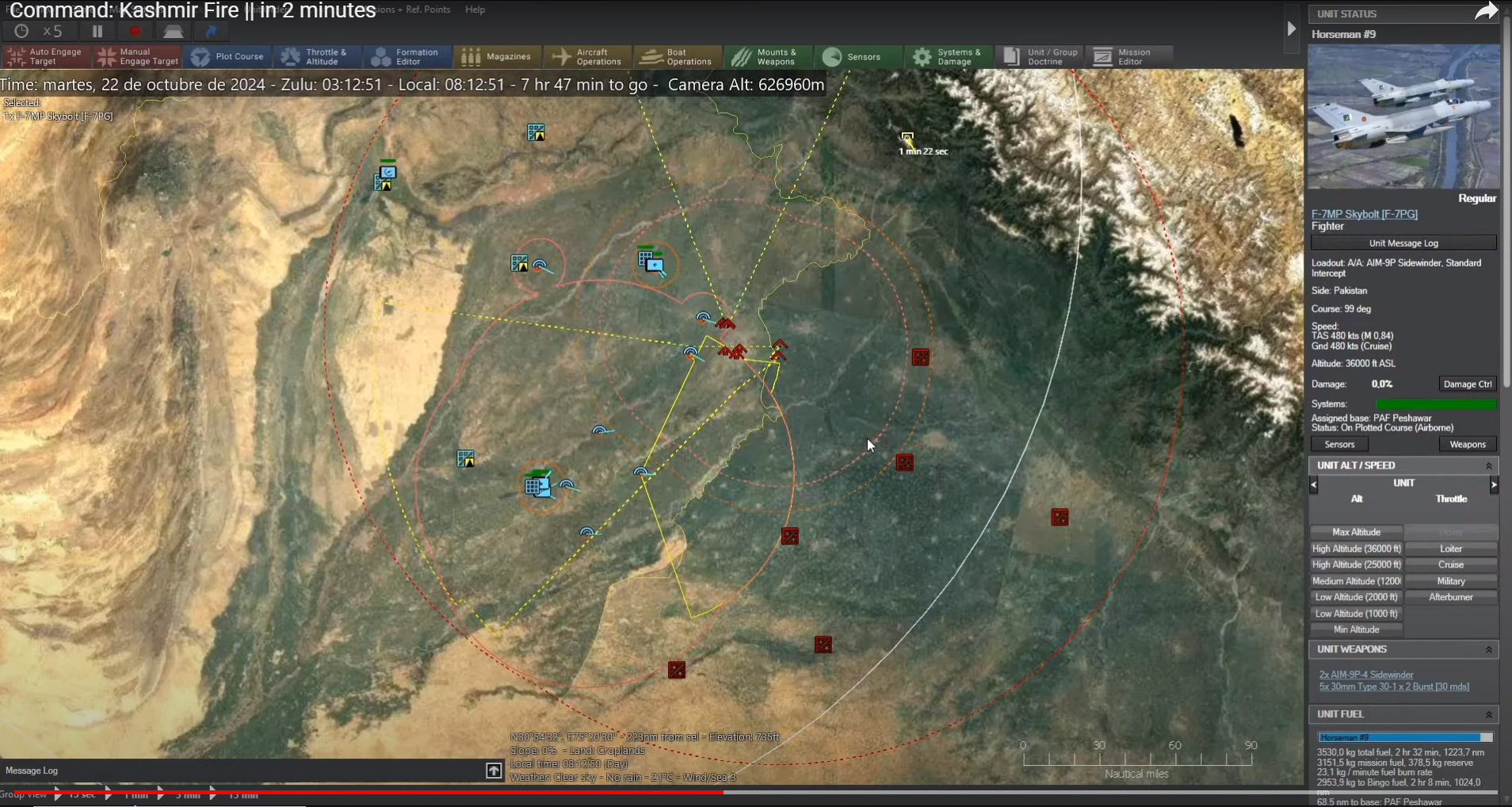
Task: Click the time compression clock icon
Action: (x=21, y=31)
